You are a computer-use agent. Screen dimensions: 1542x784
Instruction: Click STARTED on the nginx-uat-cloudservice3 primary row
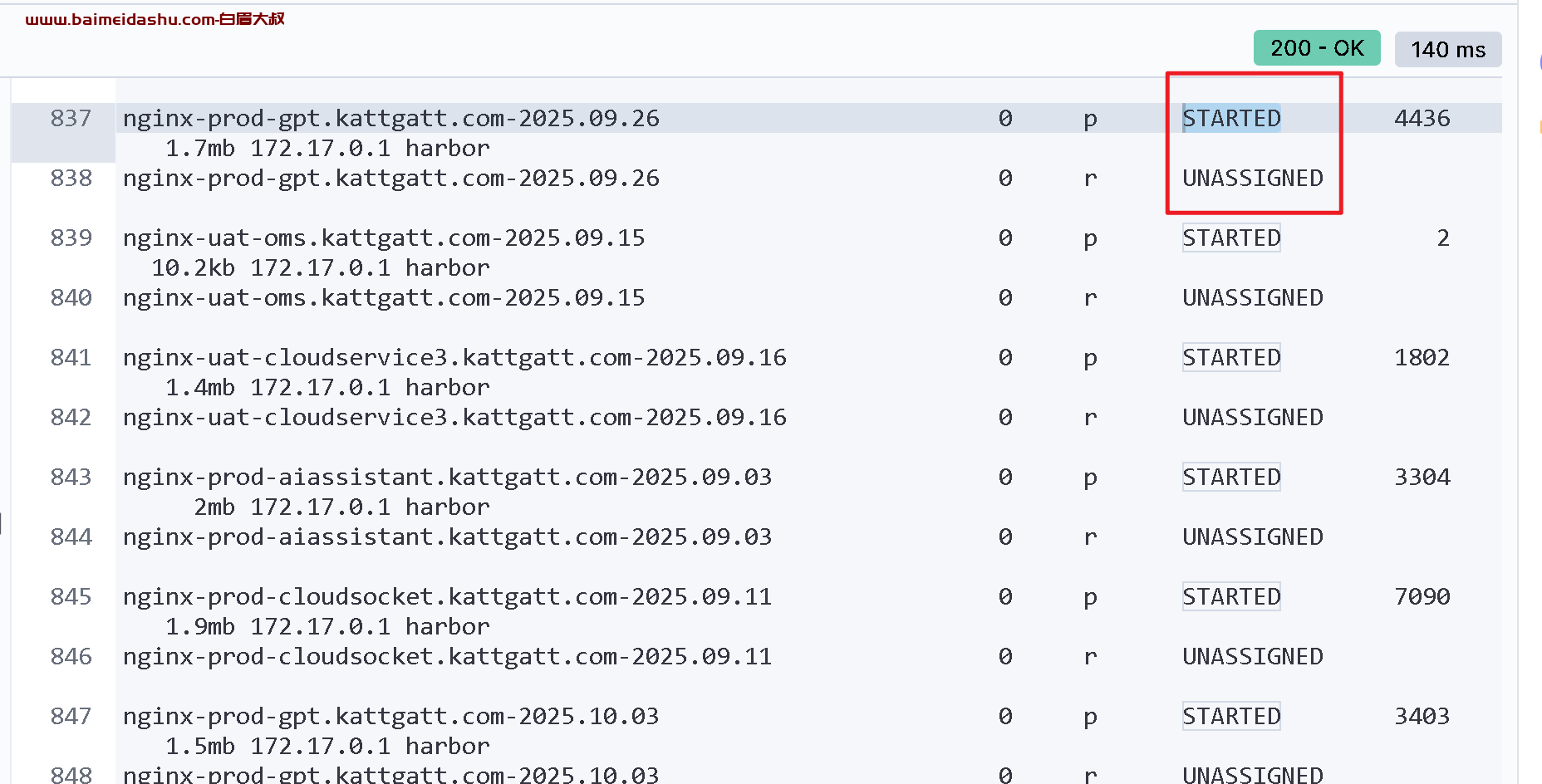click(1231, 357)
